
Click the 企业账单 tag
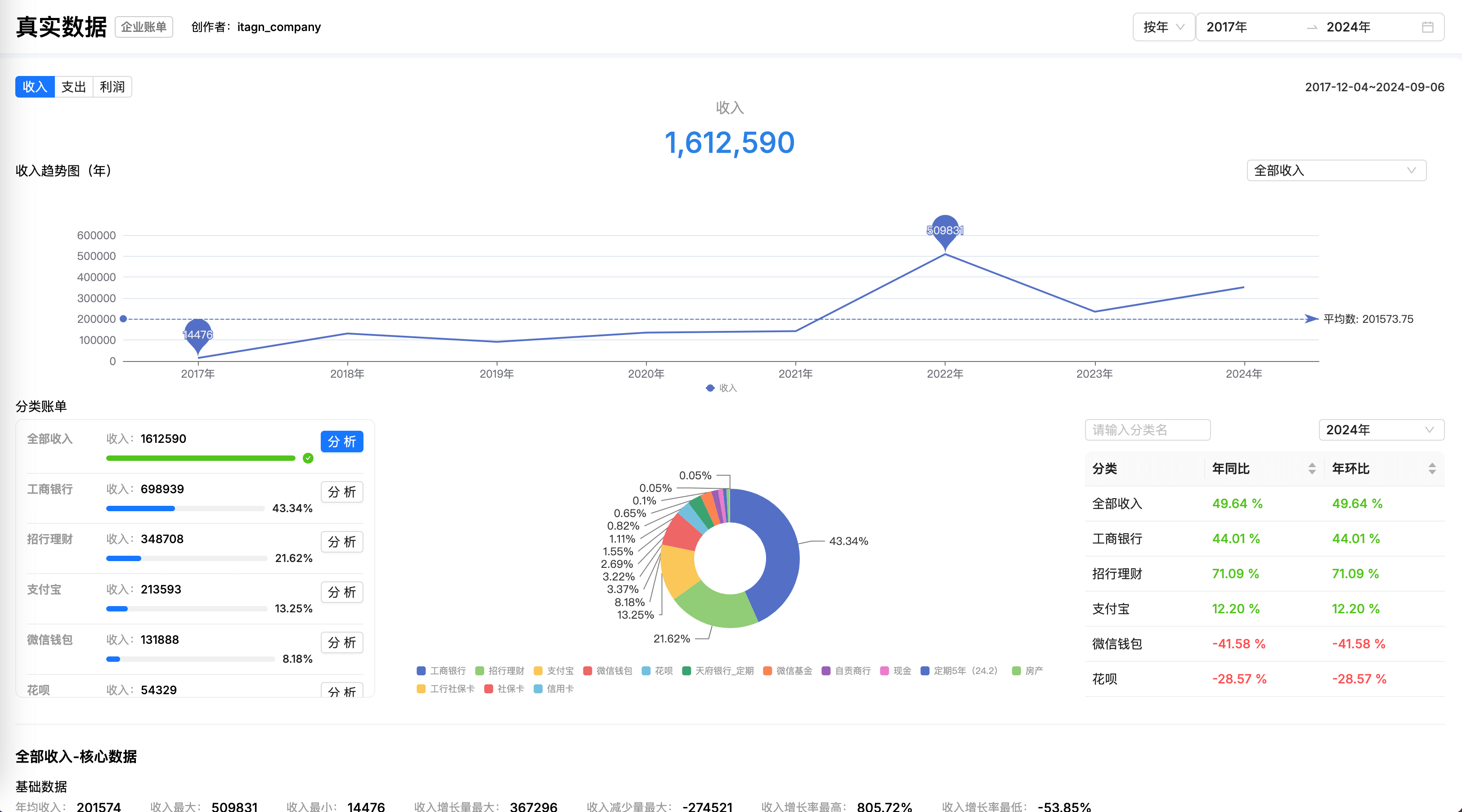pyautogui.click(x=144, y=27)
